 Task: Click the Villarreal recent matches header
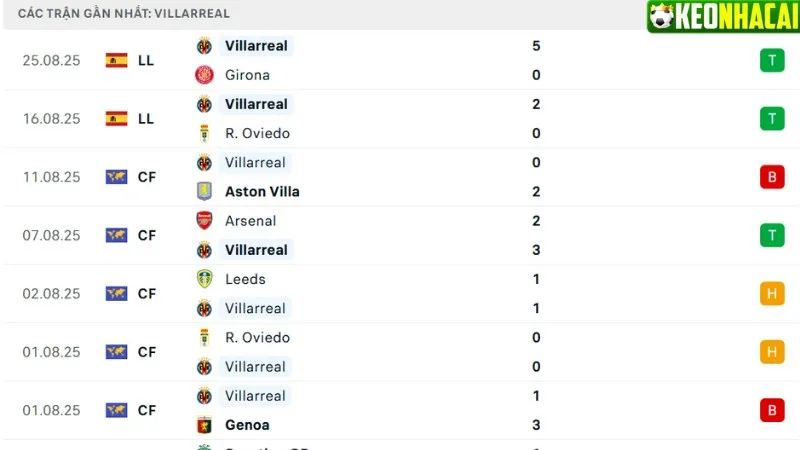click(124, 14)
